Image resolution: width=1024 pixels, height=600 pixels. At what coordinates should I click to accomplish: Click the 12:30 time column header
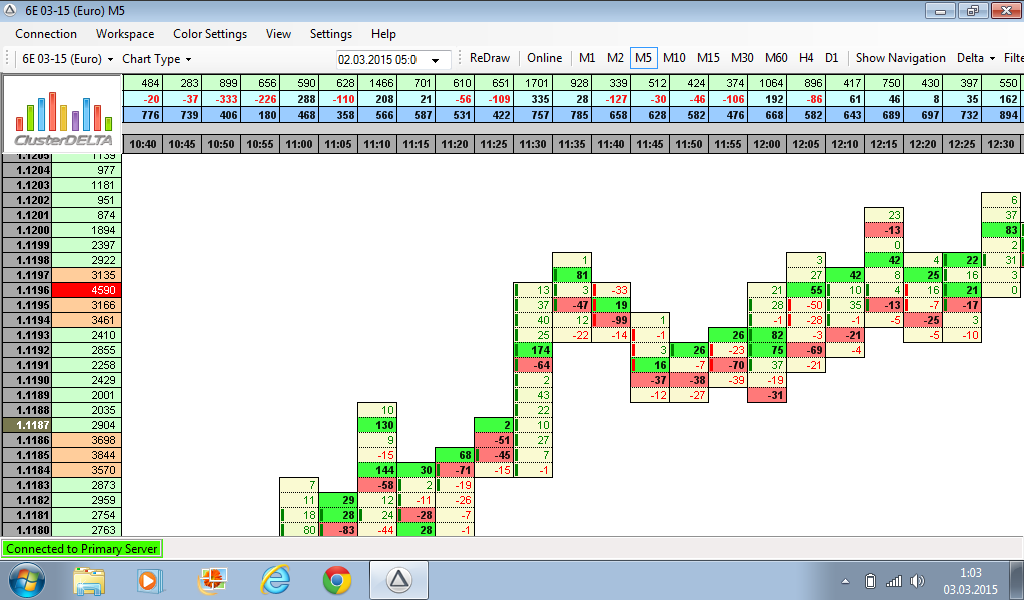tap(1001, 144)
